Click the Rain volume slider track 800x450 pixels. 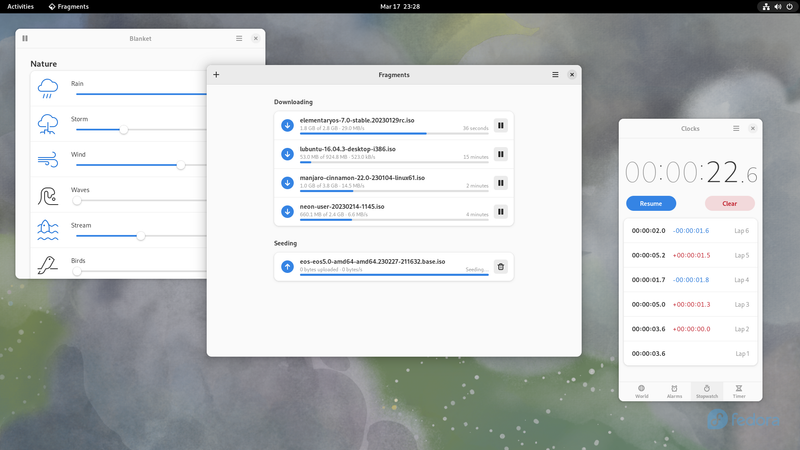(x=141, y=94)
